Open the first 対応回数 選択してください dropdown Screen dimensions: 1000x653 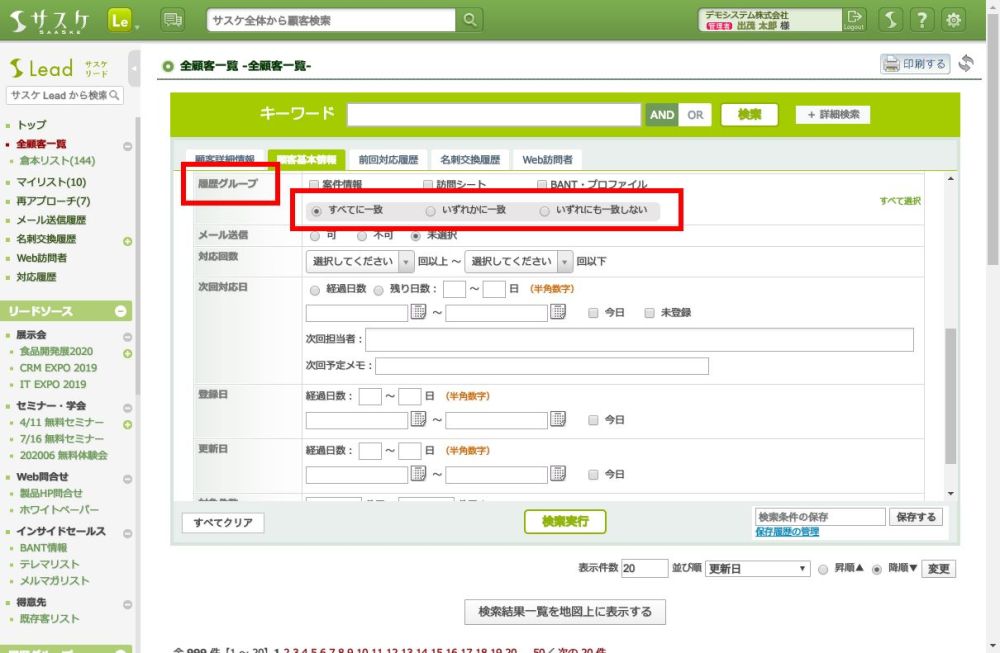[x=360, y=261]
